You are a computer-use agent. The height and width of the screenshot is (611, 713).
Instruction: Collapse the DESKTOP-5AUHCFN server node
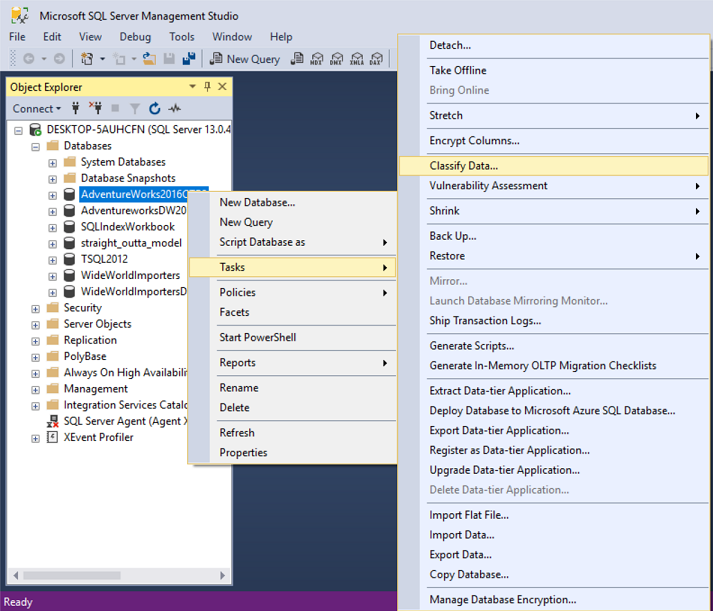pos(18,131)
